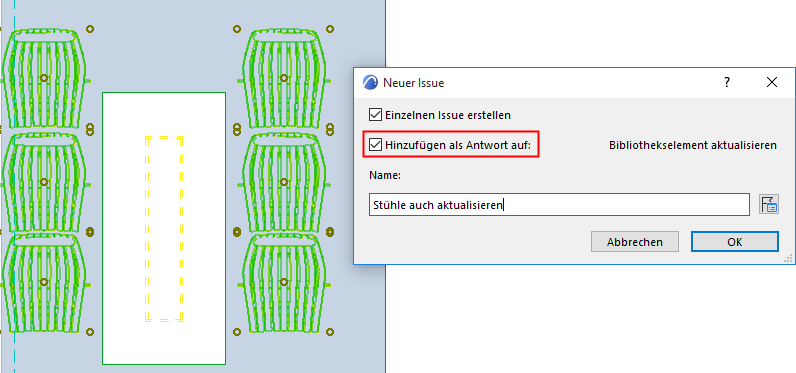This screenshot has width=796, height=373.
Task: Click into the Name text field
Action: [559, 205]
